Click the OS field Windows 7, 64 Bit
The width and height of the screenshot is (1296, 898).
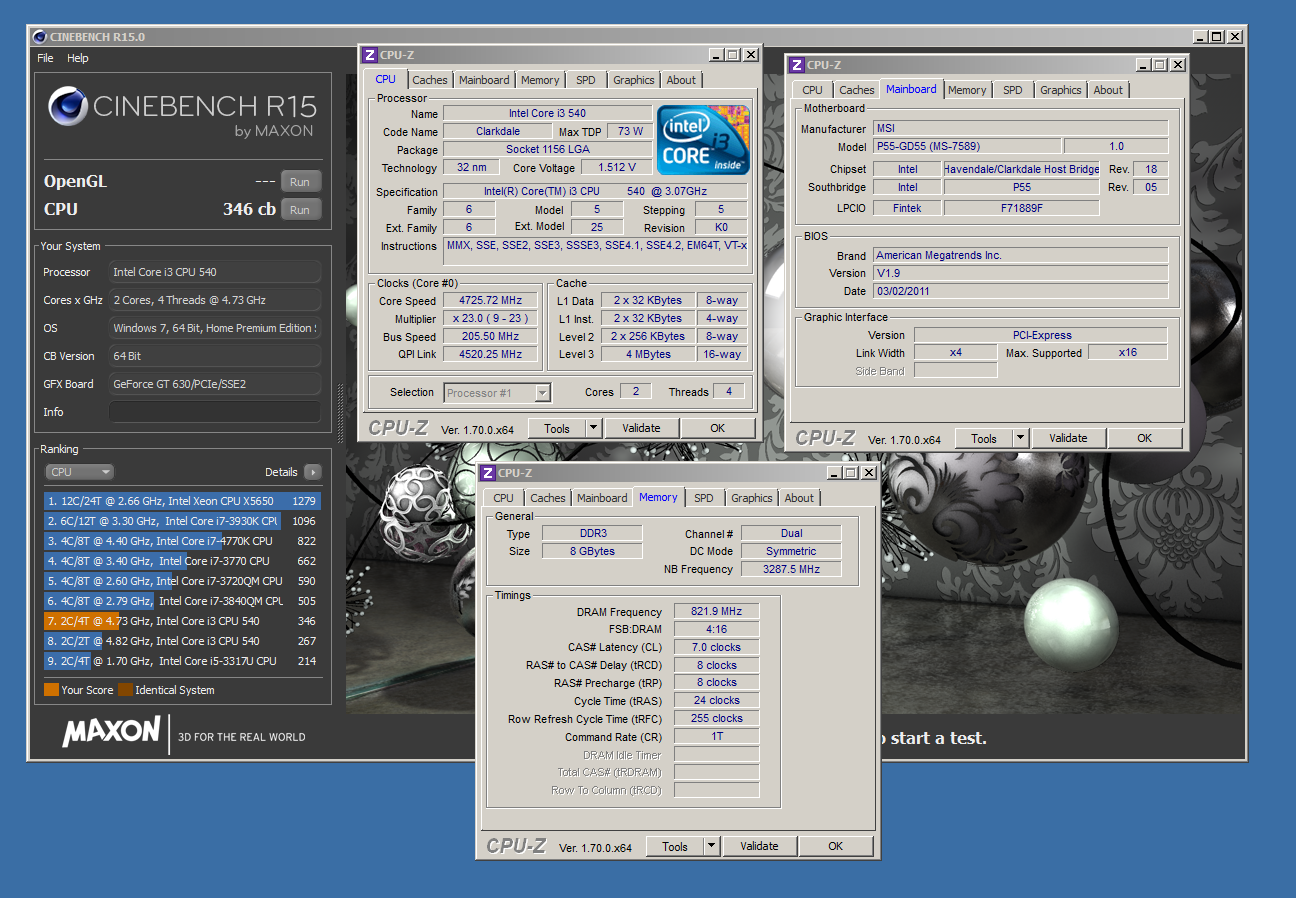(215, 328)
